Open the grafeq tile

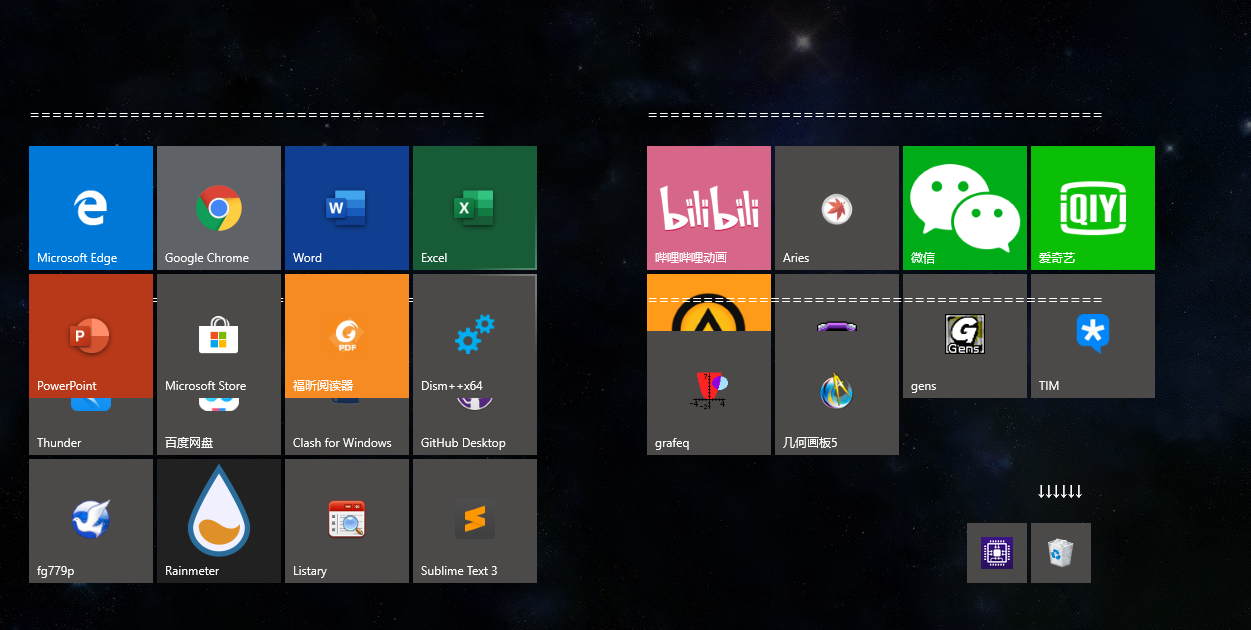click(x=709, y=393)
